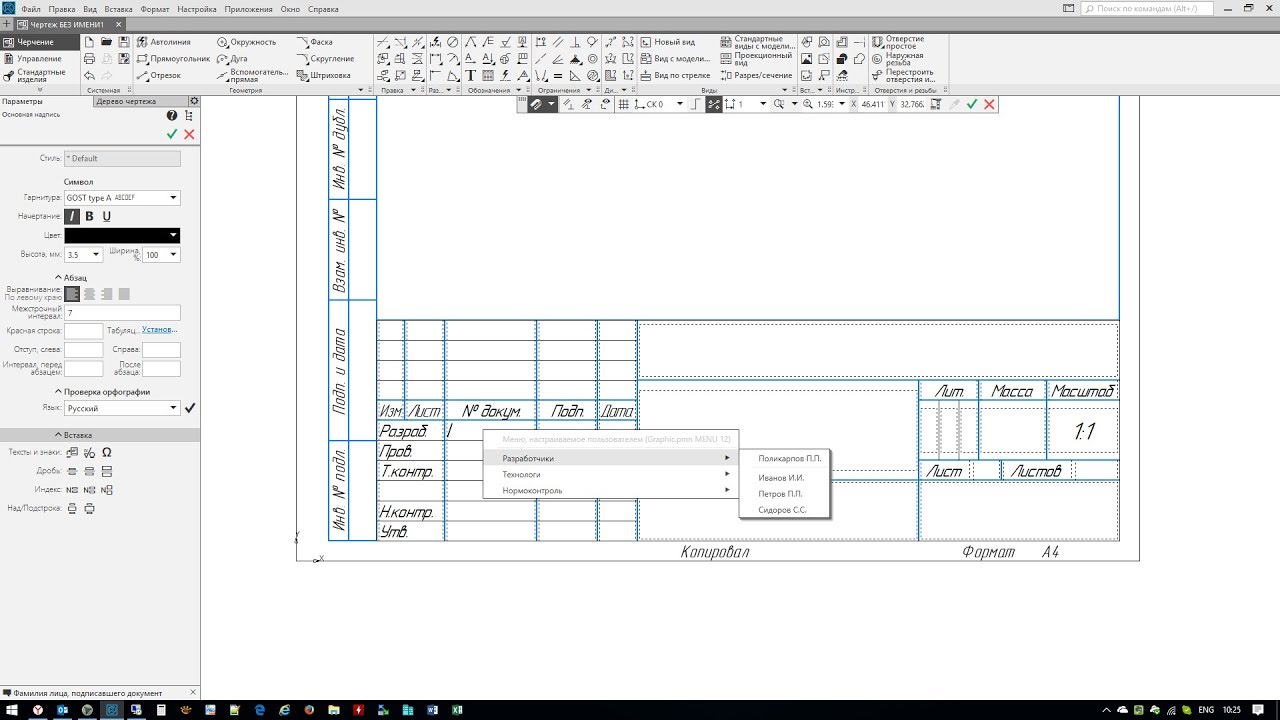Open the Ширина percent dropdown
This screenshot has height=720, width=1280.
(174, 255)
